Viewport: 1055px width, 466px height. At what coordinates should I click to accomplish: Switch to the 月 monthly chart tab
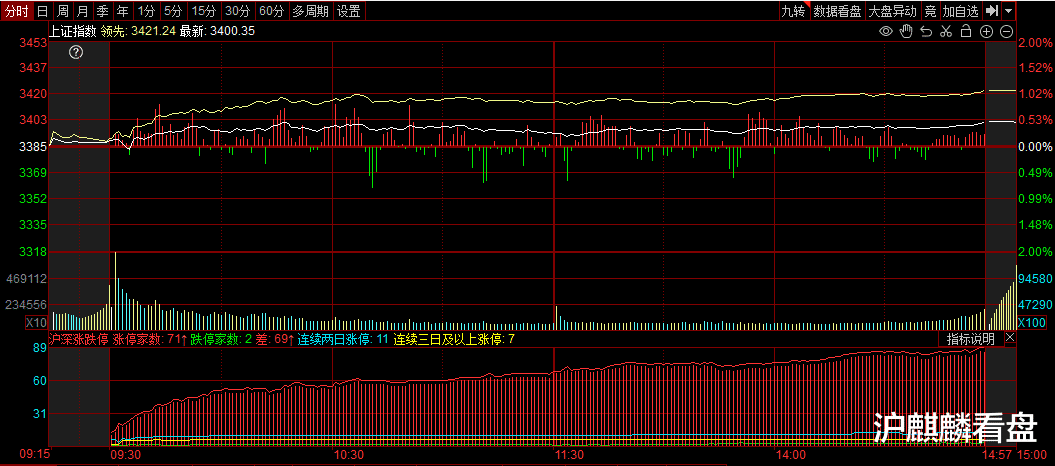(x=82, y=11)
